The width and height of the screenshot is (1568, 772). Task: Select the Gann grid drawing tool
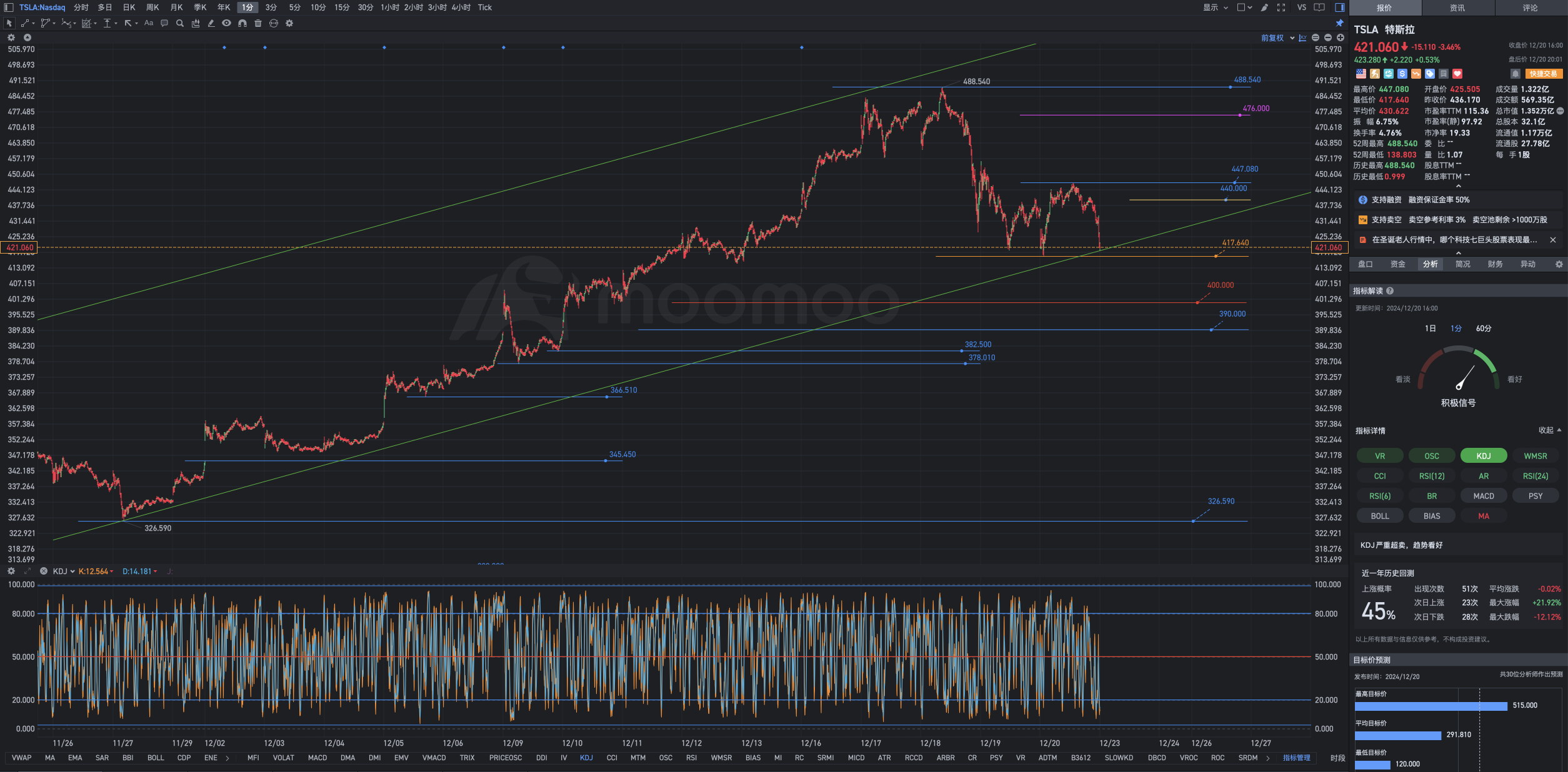pyautogui.click(x=88, y=23)
